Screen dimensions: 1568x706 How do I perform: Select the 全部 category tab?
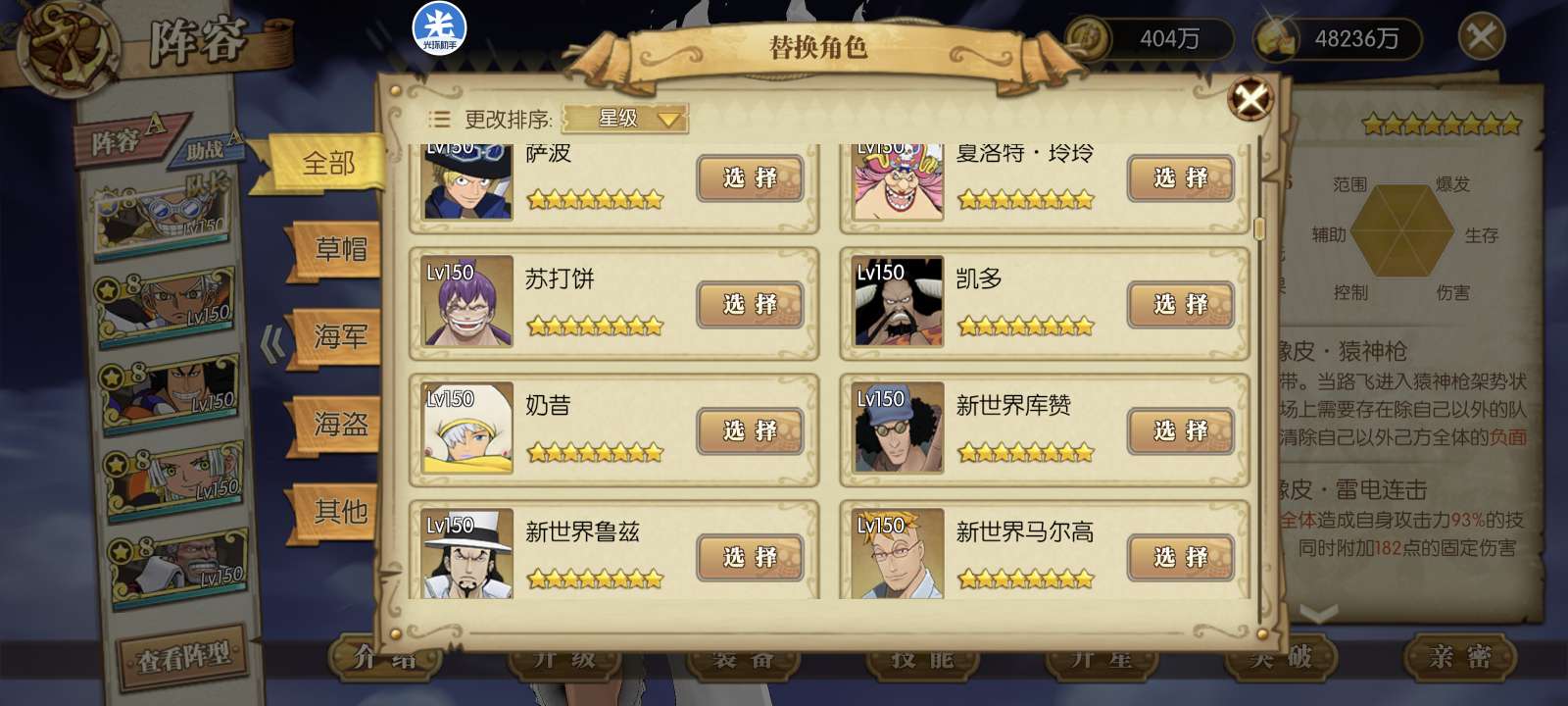coord(327,163)
